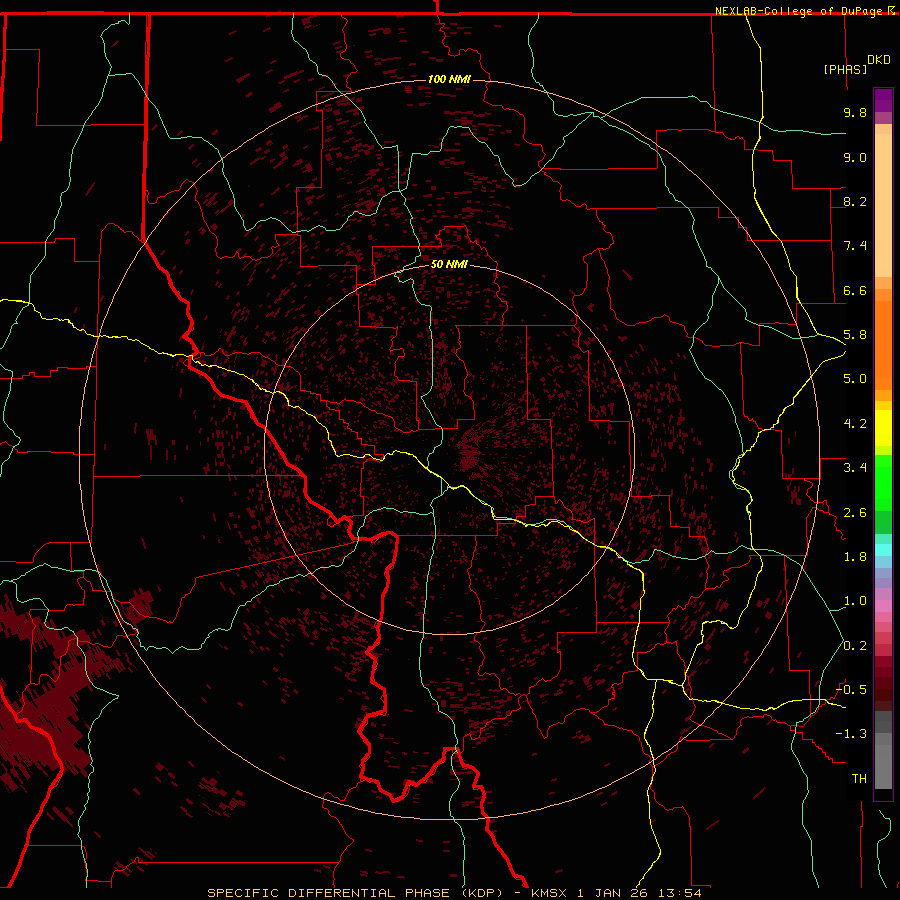Click the 1.8 scale value
Screen dimensions: 900x900
coord(855,557)
